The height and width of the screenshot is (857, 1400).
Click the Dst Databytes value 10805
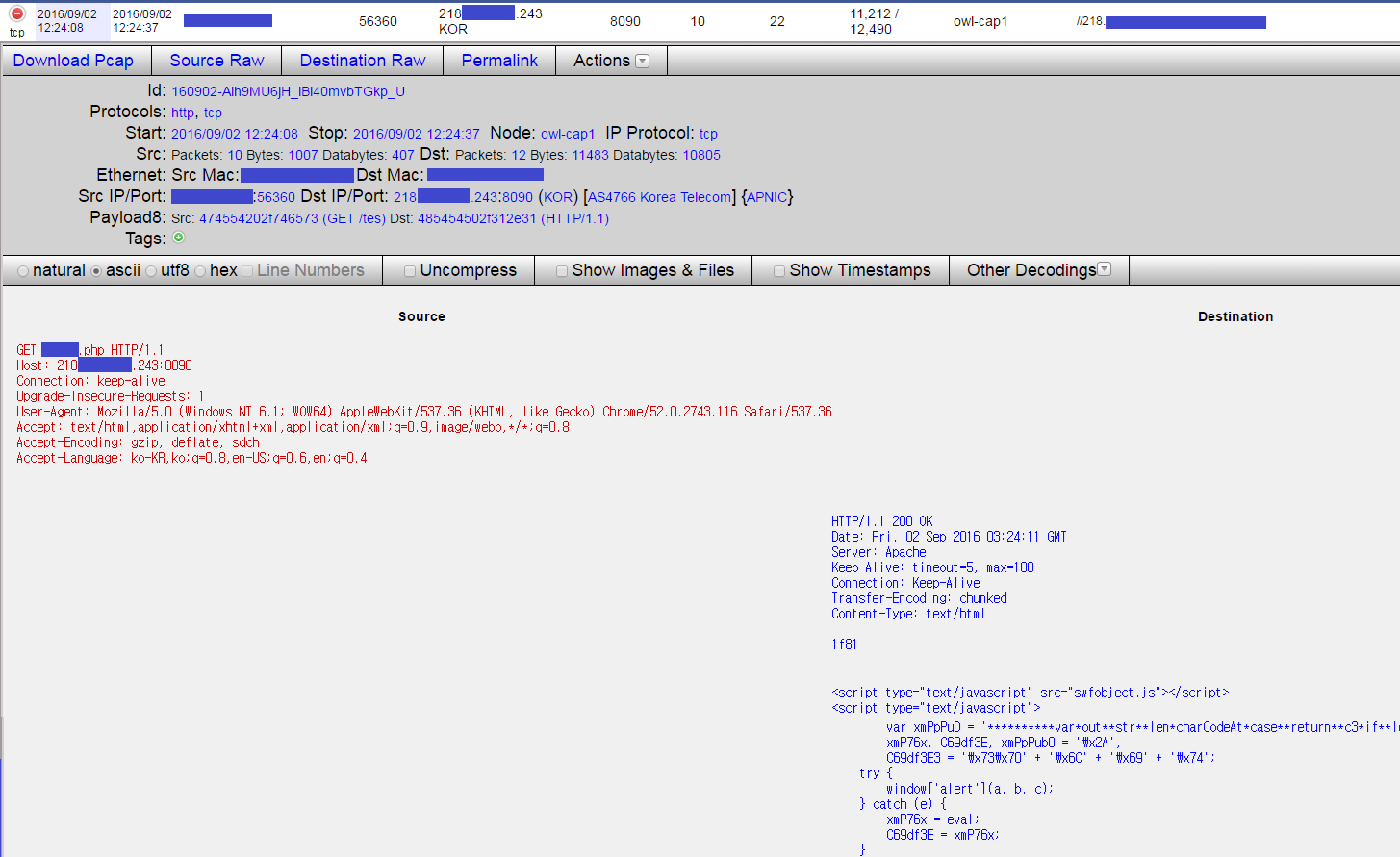coord(701,155)
